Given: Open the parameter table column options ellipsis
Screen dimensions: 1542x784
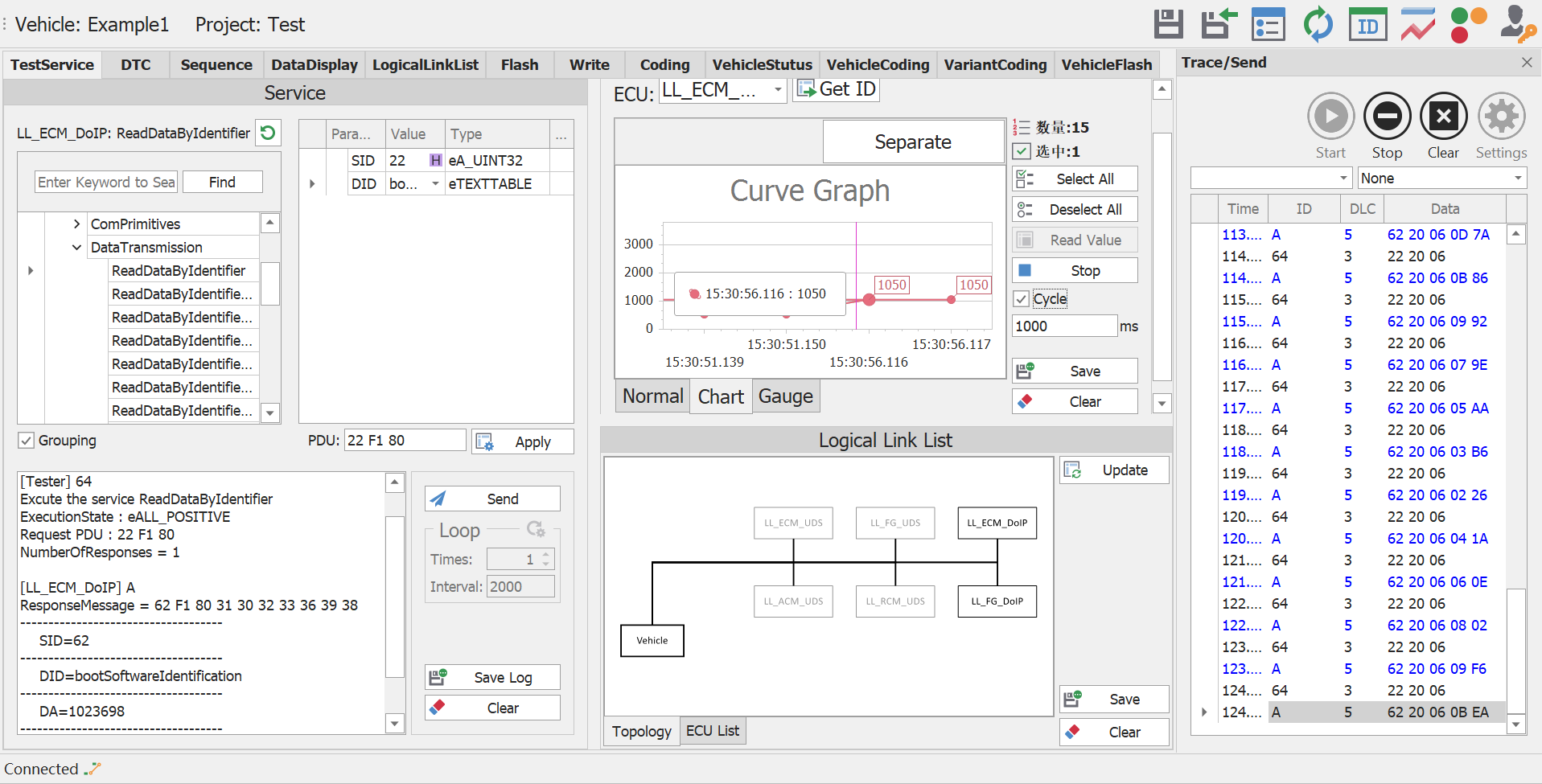Looking at the screenshot, I should (561, 133).
